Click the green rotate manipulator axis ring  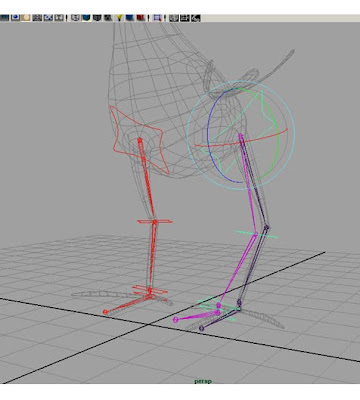click(279, 140)
